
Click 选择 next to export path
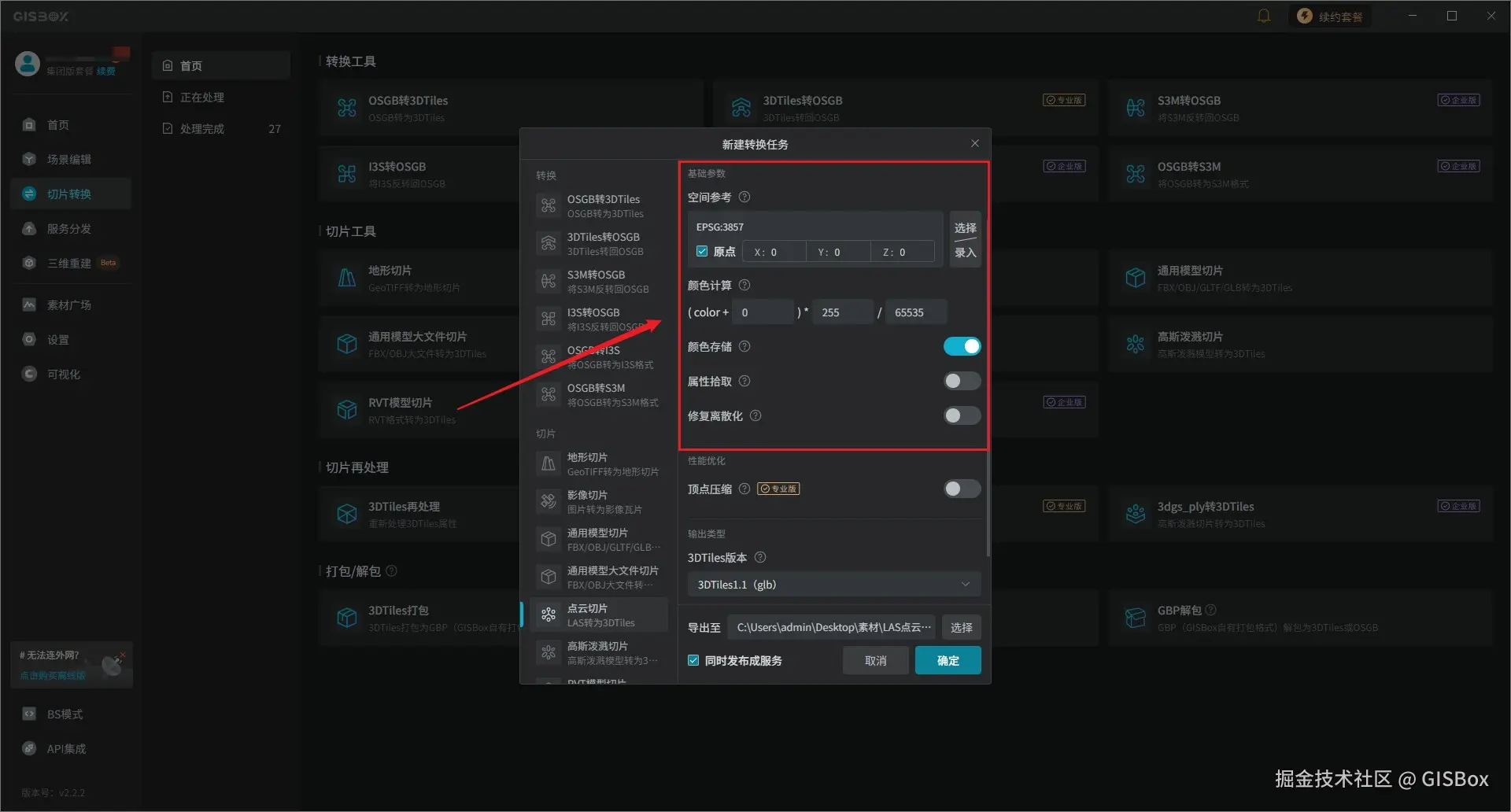point(961,627)
